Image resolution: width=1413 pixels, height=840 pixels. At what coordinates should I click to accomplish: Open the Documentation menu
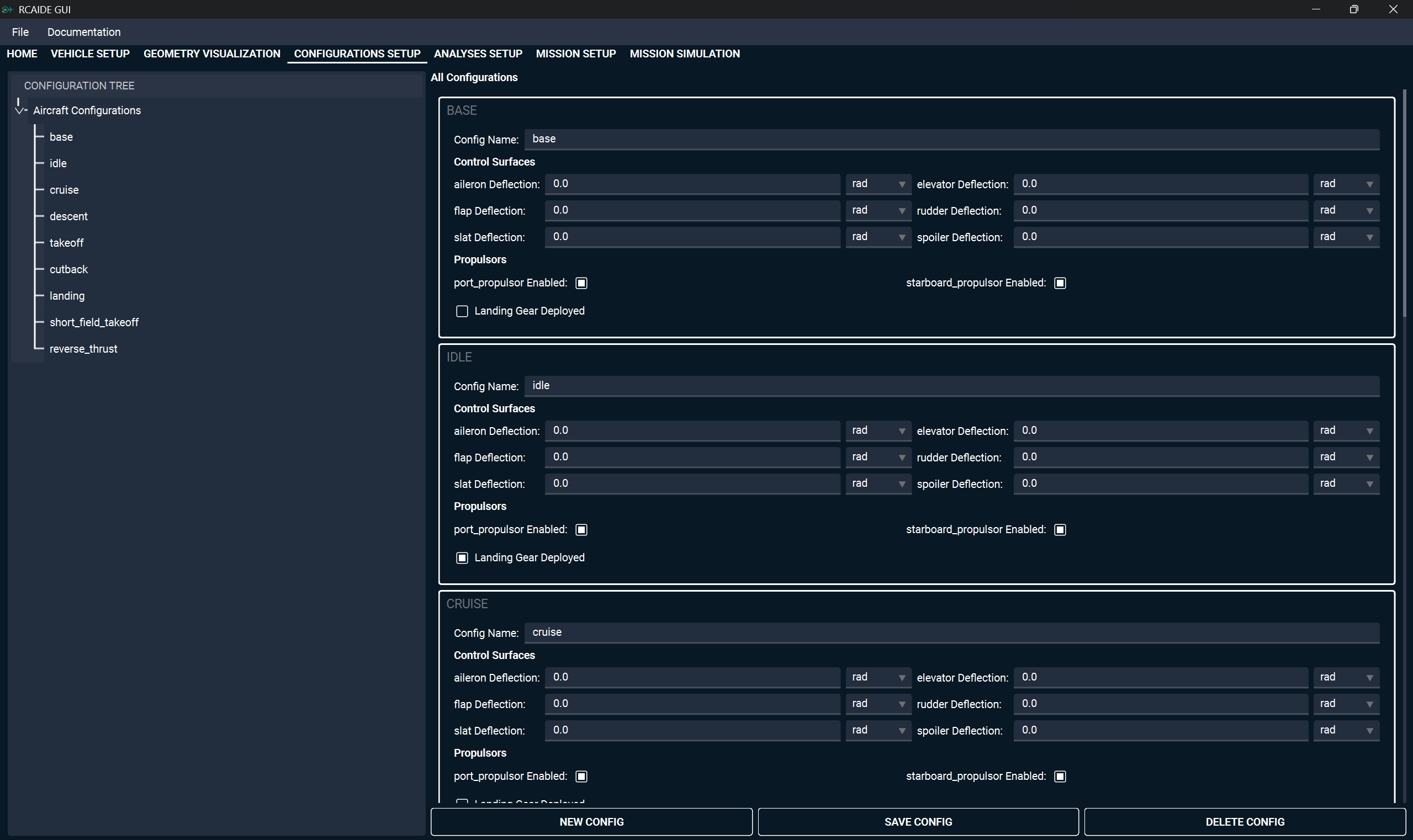click(84, 32)
